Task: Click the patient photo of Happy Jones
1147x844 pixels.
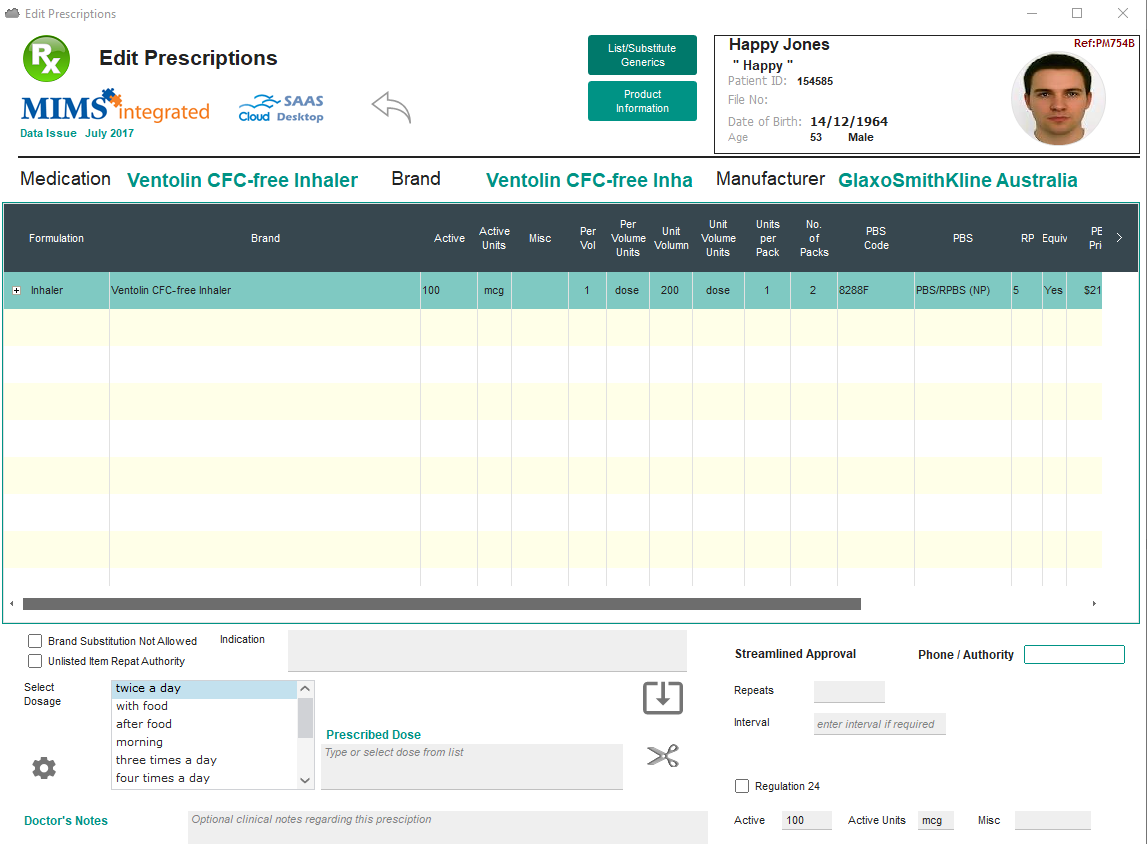Action: click(x=1058, y=98)
